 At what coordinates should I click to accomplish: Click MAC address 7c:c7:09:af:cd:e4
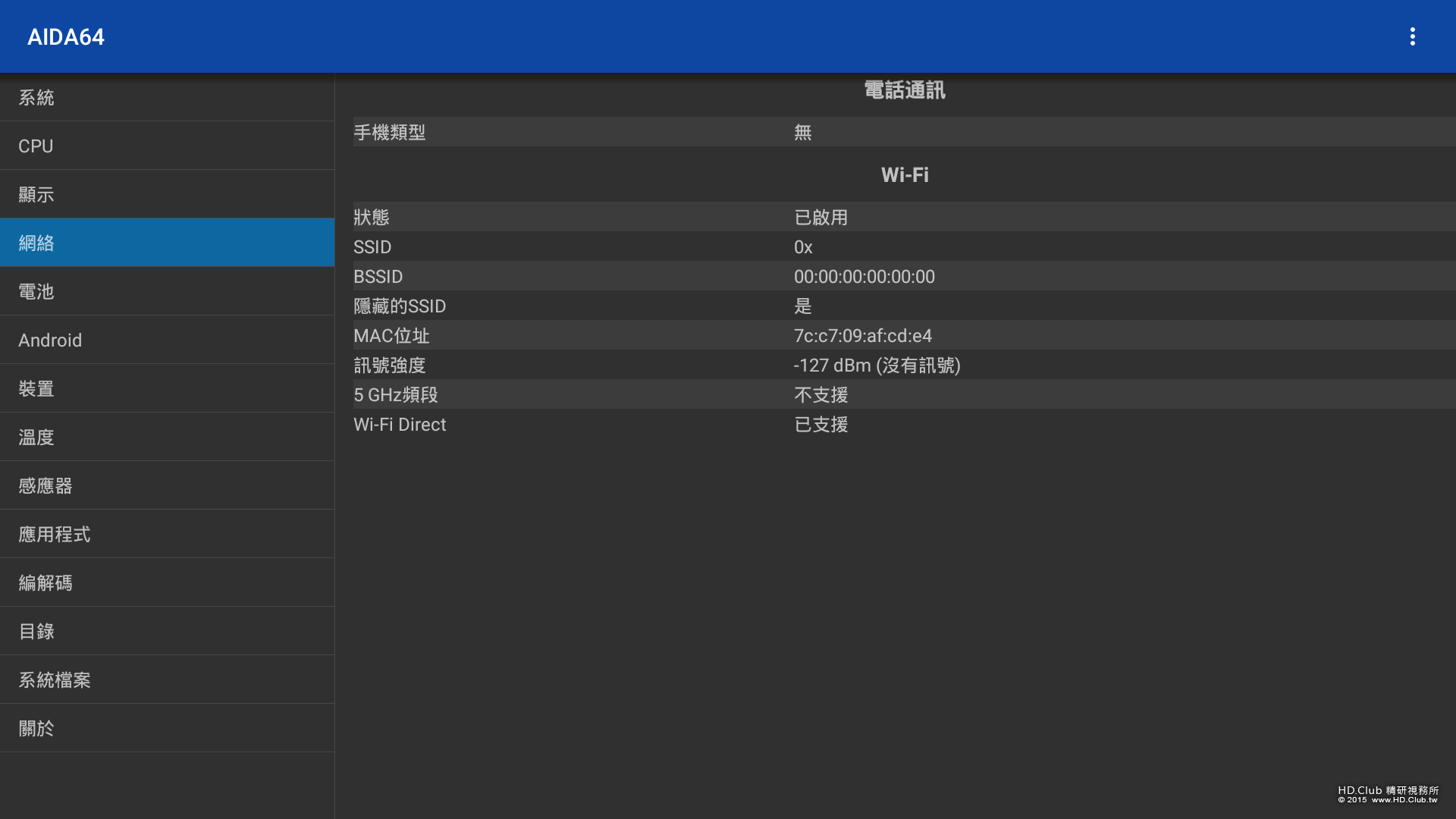[x=863, y=336]
